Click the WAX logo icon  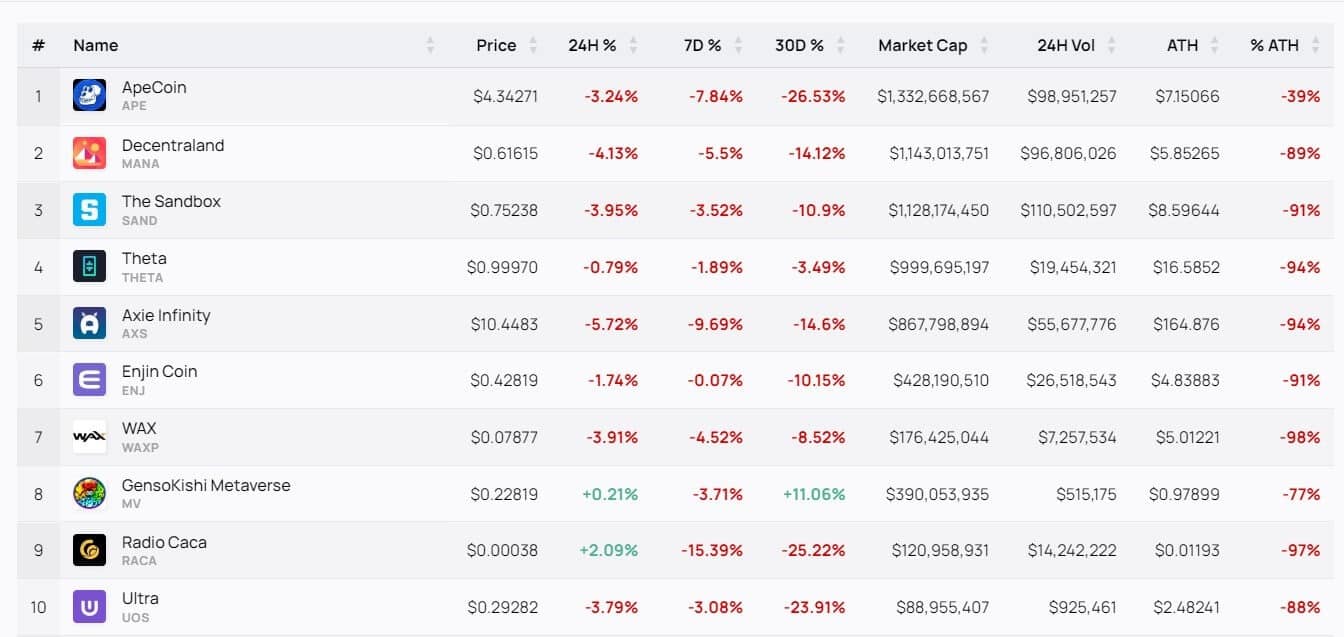pos(89,437)
